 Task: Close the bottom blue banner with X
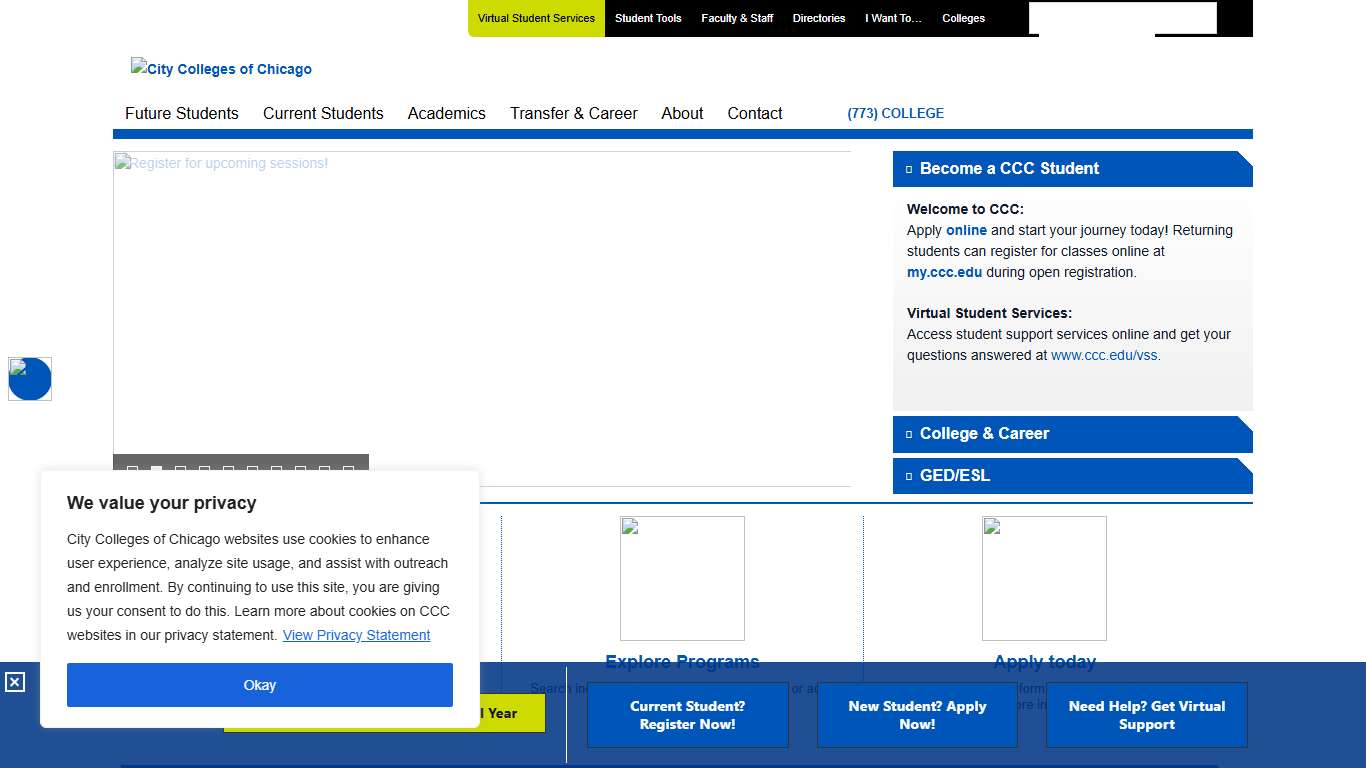coord(15,682)
